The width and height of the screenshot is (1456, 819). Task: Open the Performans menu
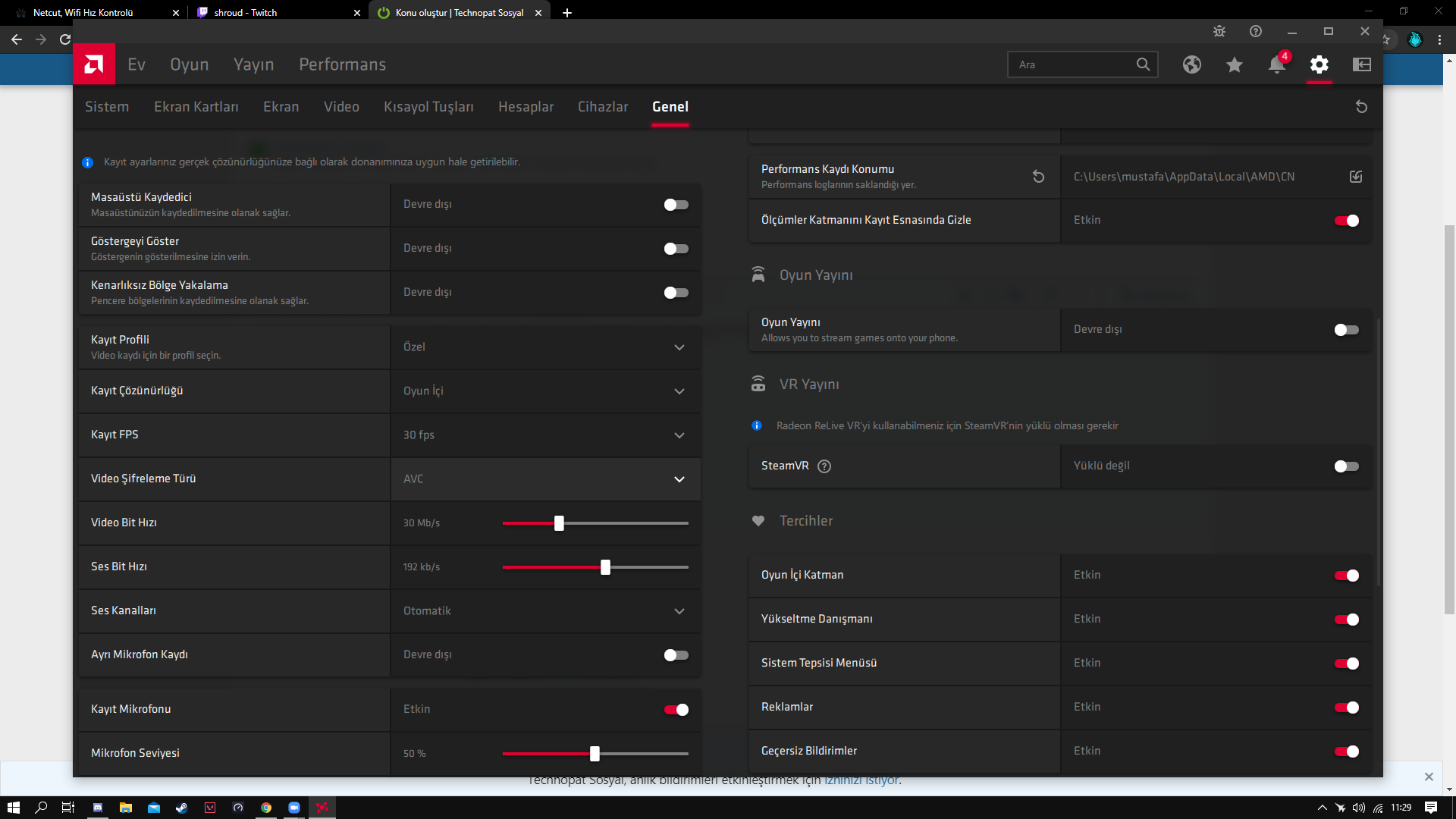point(342,64)
